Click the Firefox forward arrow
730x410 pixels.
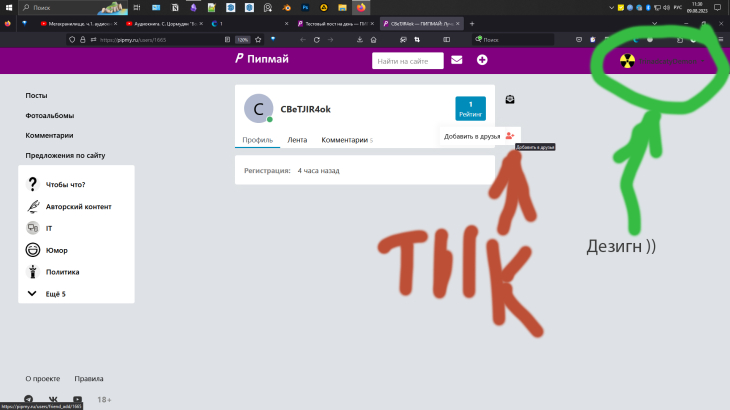(x=331, y=40)
